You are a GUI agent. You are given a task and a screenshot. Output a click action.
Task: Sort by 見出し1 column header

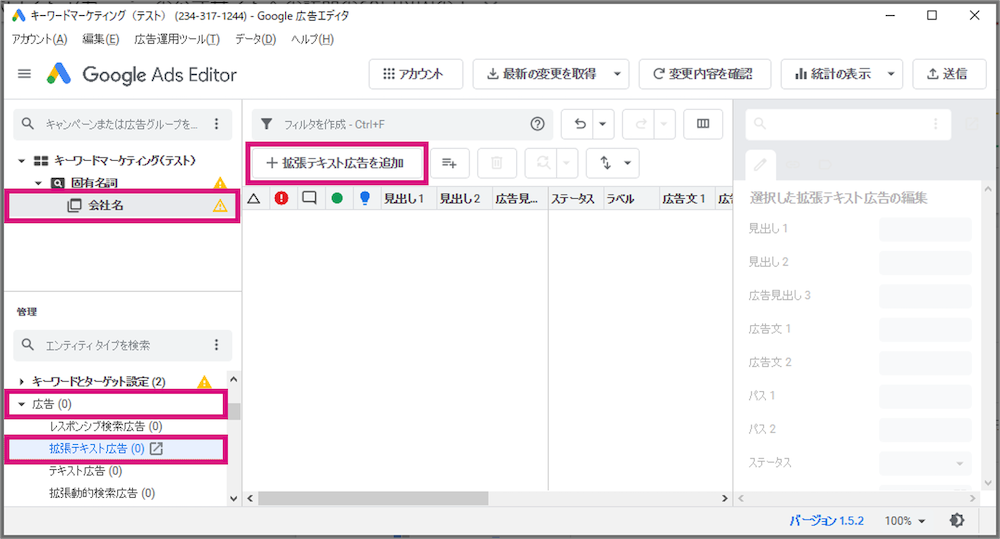[x=407, y=198]
